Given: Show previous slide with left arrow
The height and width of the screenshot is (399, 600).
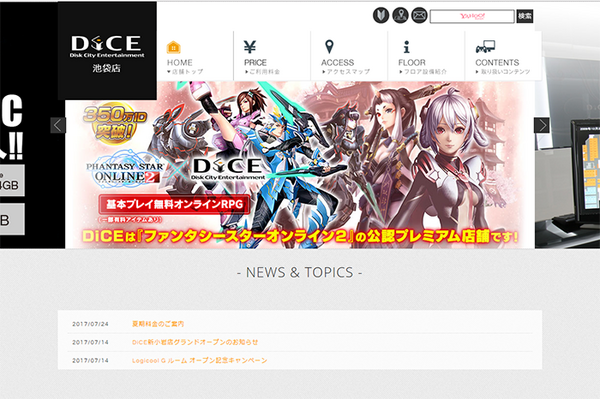Looking at the screenshot, I should point(58,125).
